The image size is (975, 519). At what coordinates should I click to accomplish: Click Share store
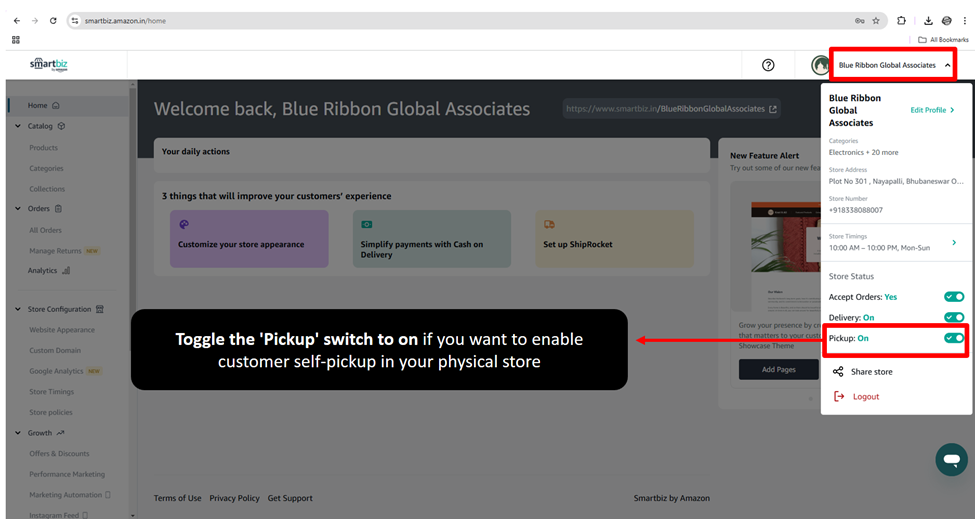[871, 372]
